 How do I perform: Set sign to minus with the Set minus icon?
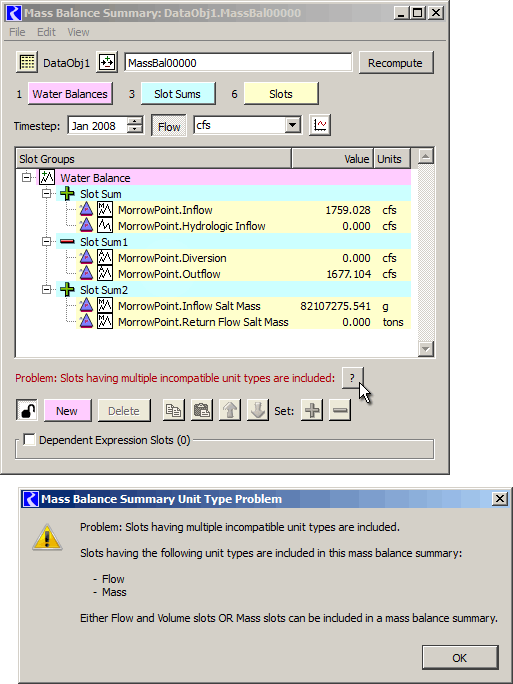340,410
